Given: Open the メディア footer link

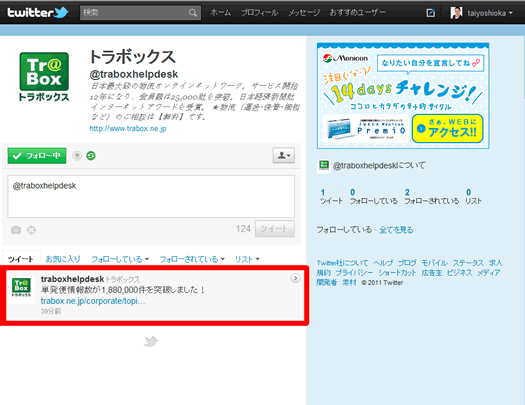Looking at the screenshot, I should (x=489, y=273).
